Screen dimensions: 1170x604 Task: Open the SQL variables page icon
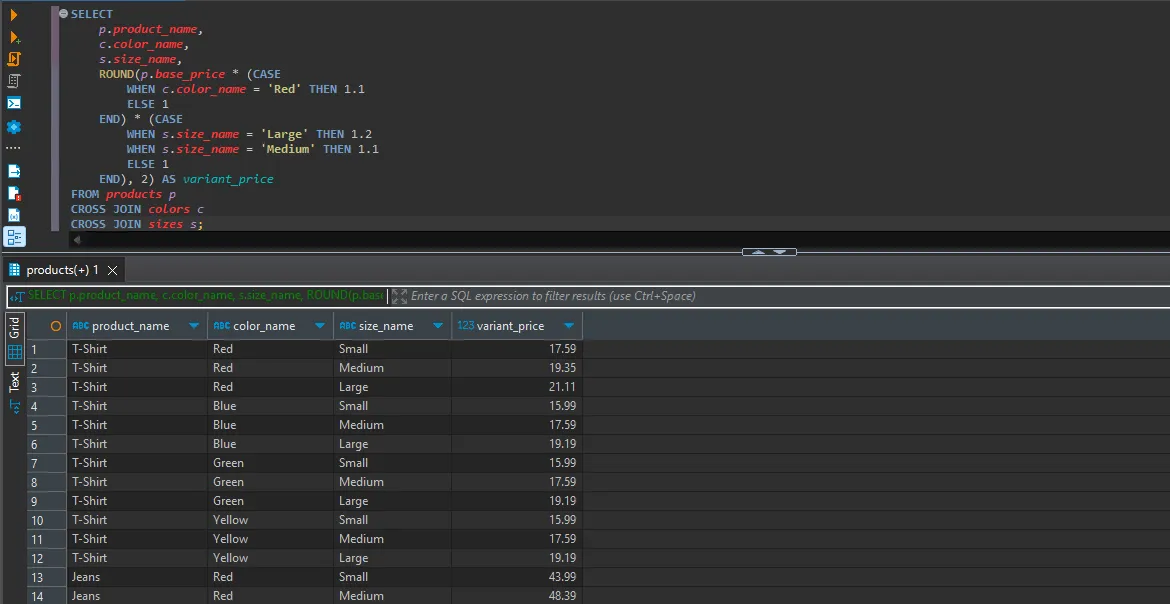[13, 215]
